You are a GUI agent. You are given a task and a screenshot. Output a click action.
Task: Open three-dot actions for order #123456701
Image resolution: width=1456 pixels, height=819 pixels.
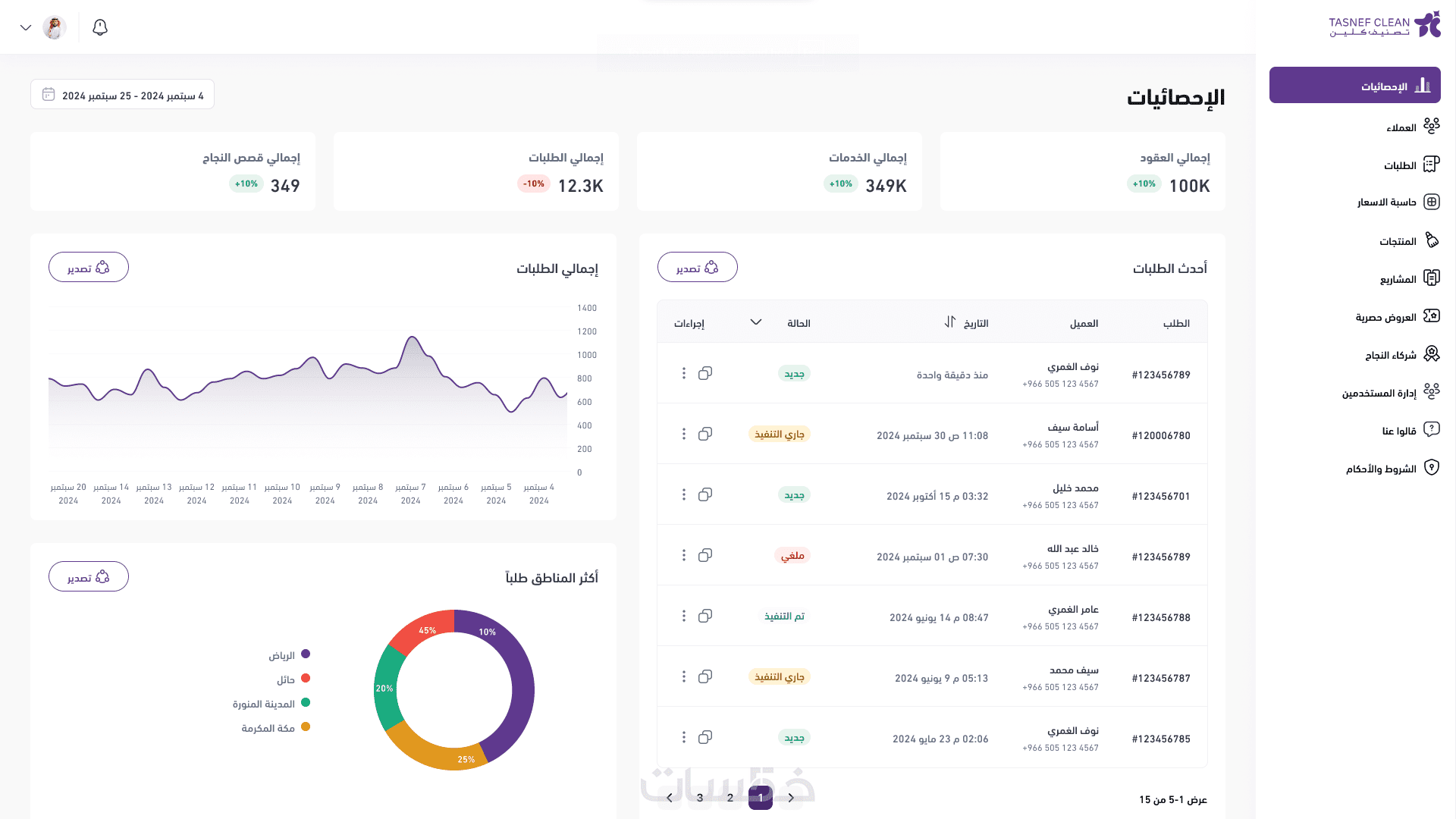(683, 494)
